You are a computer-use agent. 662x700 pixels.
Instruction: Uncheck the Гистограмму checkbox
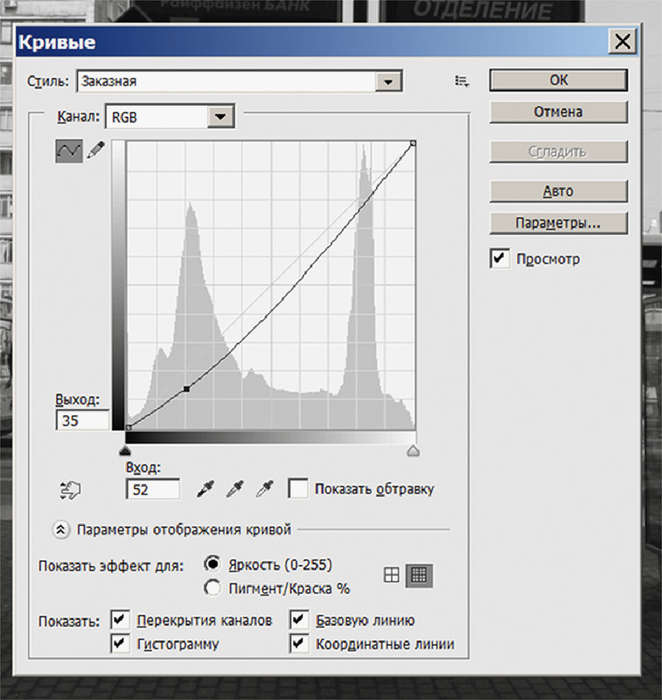pyautogui.click(x=120, y=644)
